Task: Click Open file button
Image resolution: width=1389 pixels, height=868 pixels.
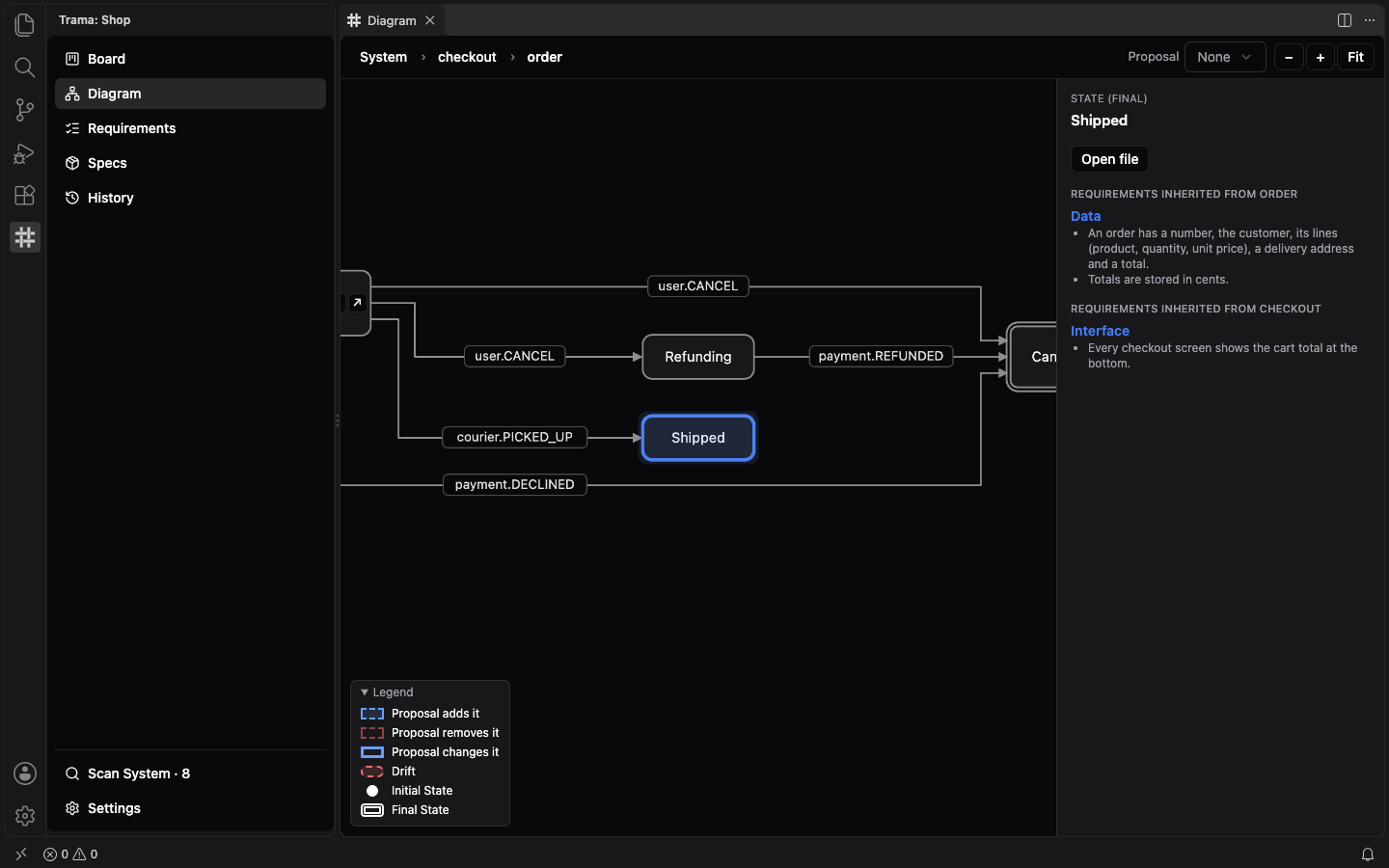Action: [1109, 159]
